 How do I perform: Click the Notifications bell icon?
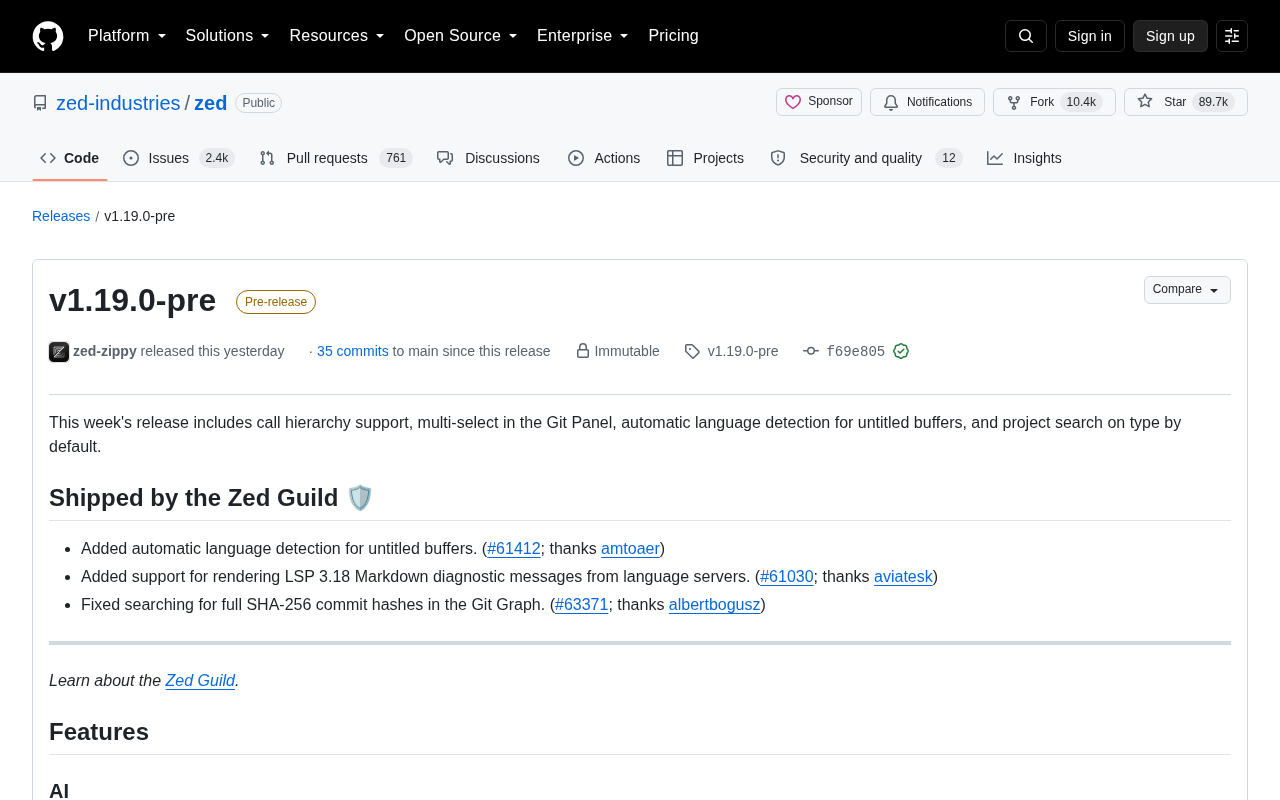[891, 102]
